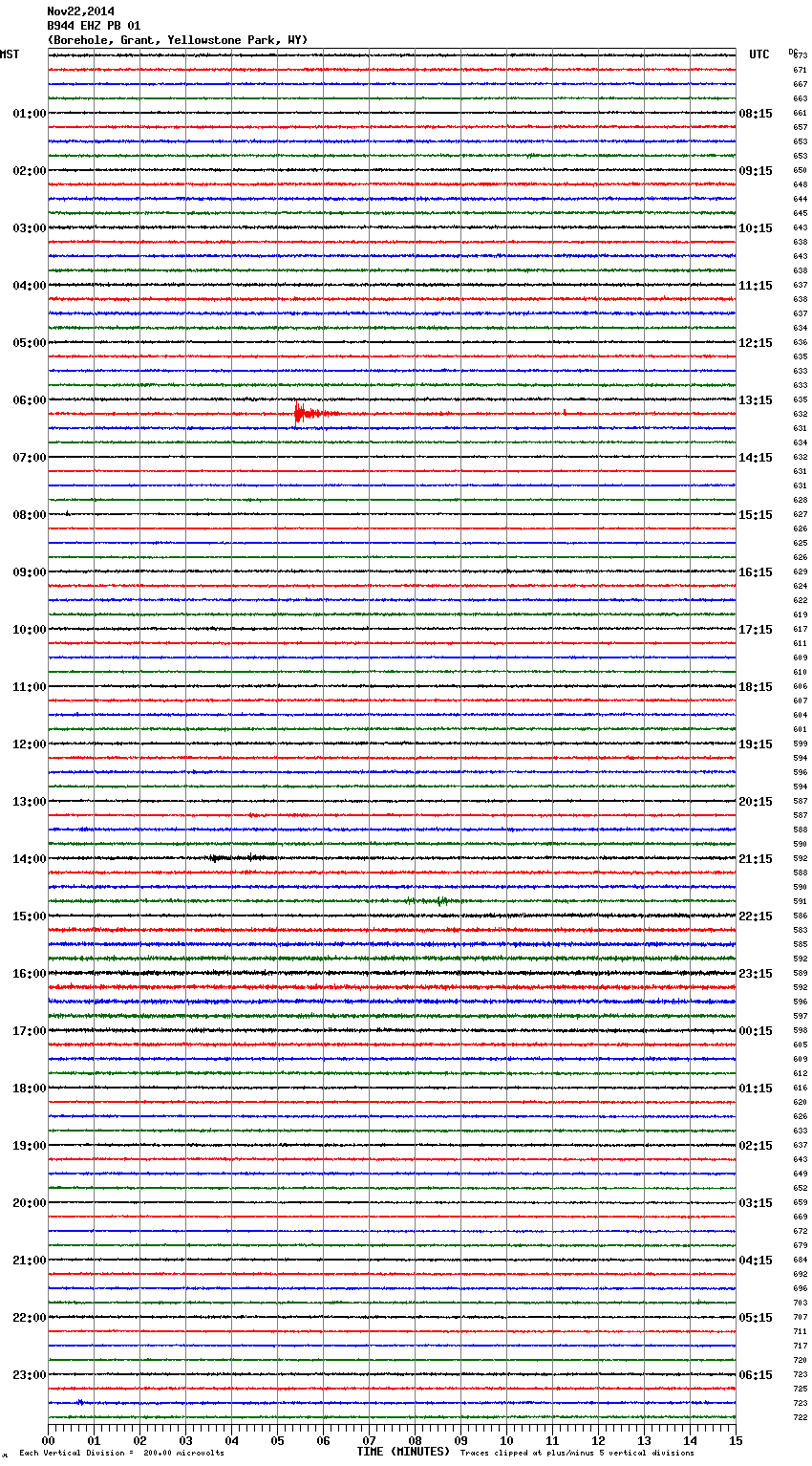
Task: Click the MST hour label "06:00"
Action: (x=30, y=400)
